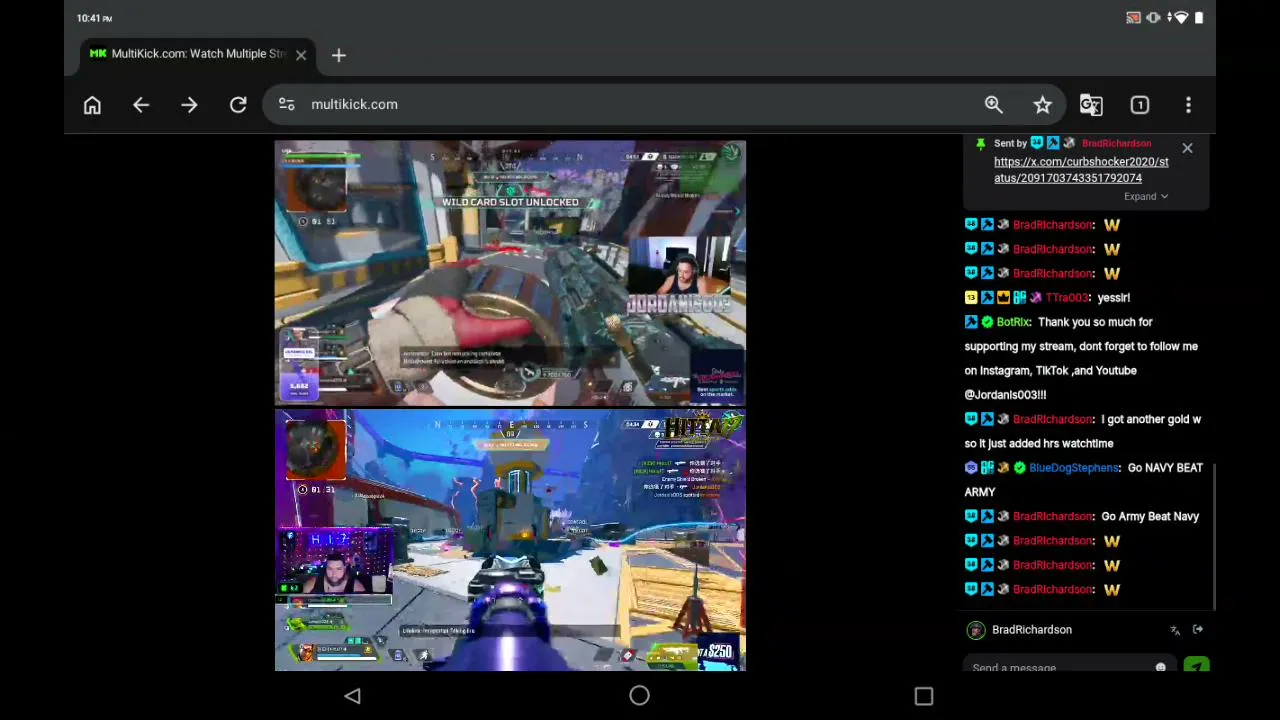Click the green pin icon
This screenshot has height=720, width=1280.
(x=980, y=144)
